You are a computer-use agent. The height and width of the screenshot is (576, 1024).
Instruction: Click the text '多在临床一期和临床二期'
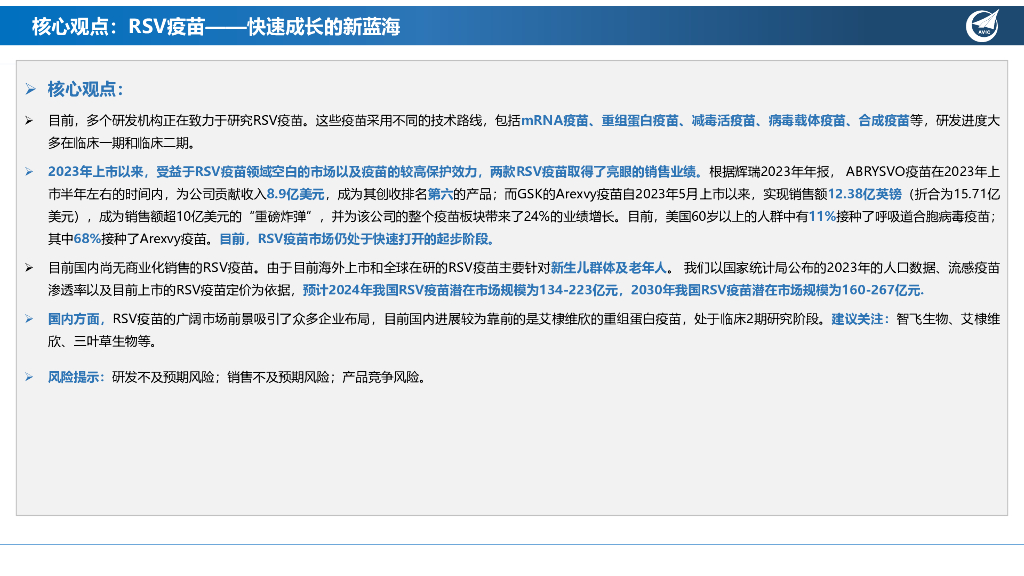(x=118, y=143)
